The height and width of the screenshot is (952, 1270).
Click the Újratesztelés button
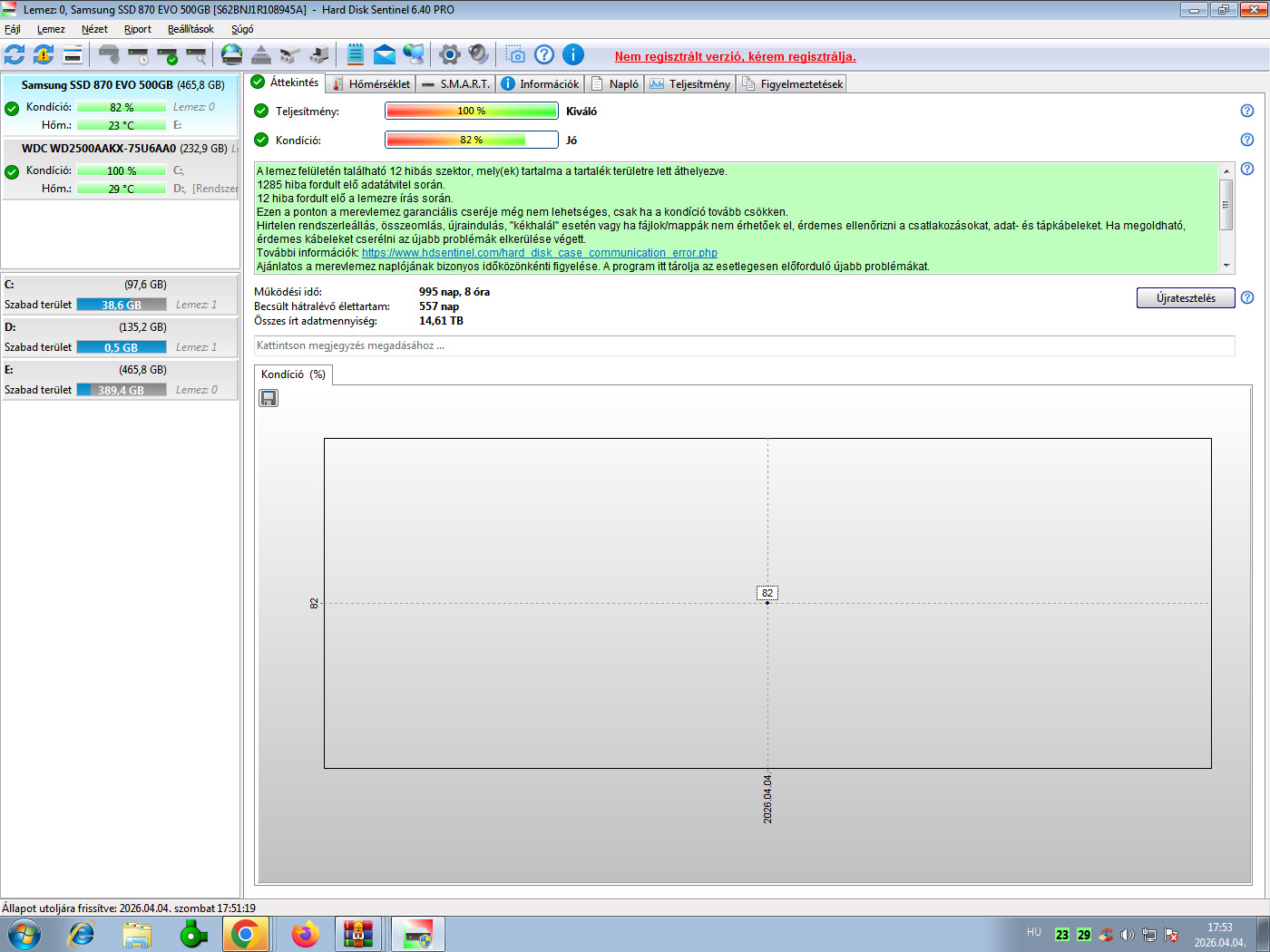1186,297
